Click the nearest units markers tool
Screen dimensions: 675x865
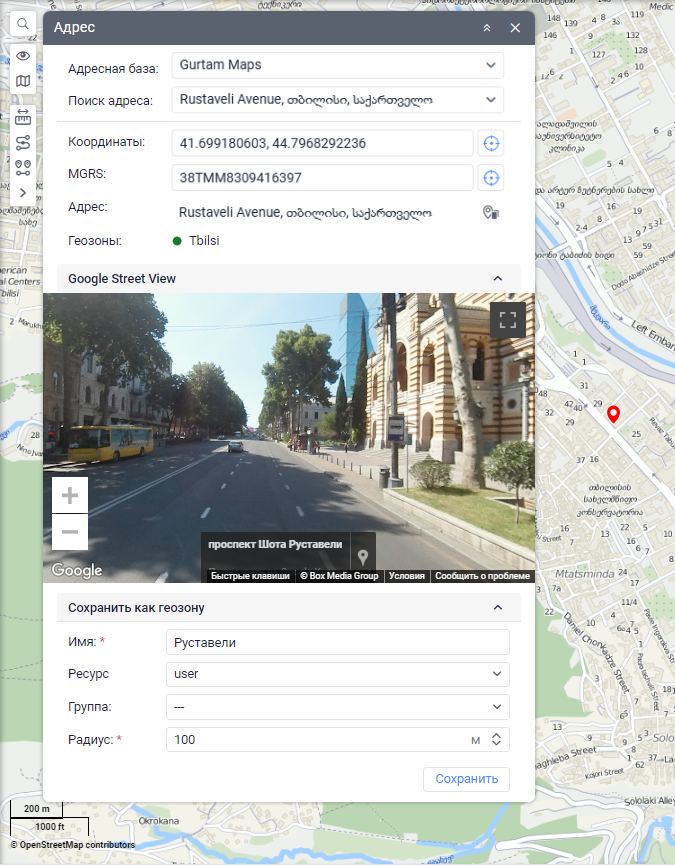pyautogui.click(x=23, y=167)
